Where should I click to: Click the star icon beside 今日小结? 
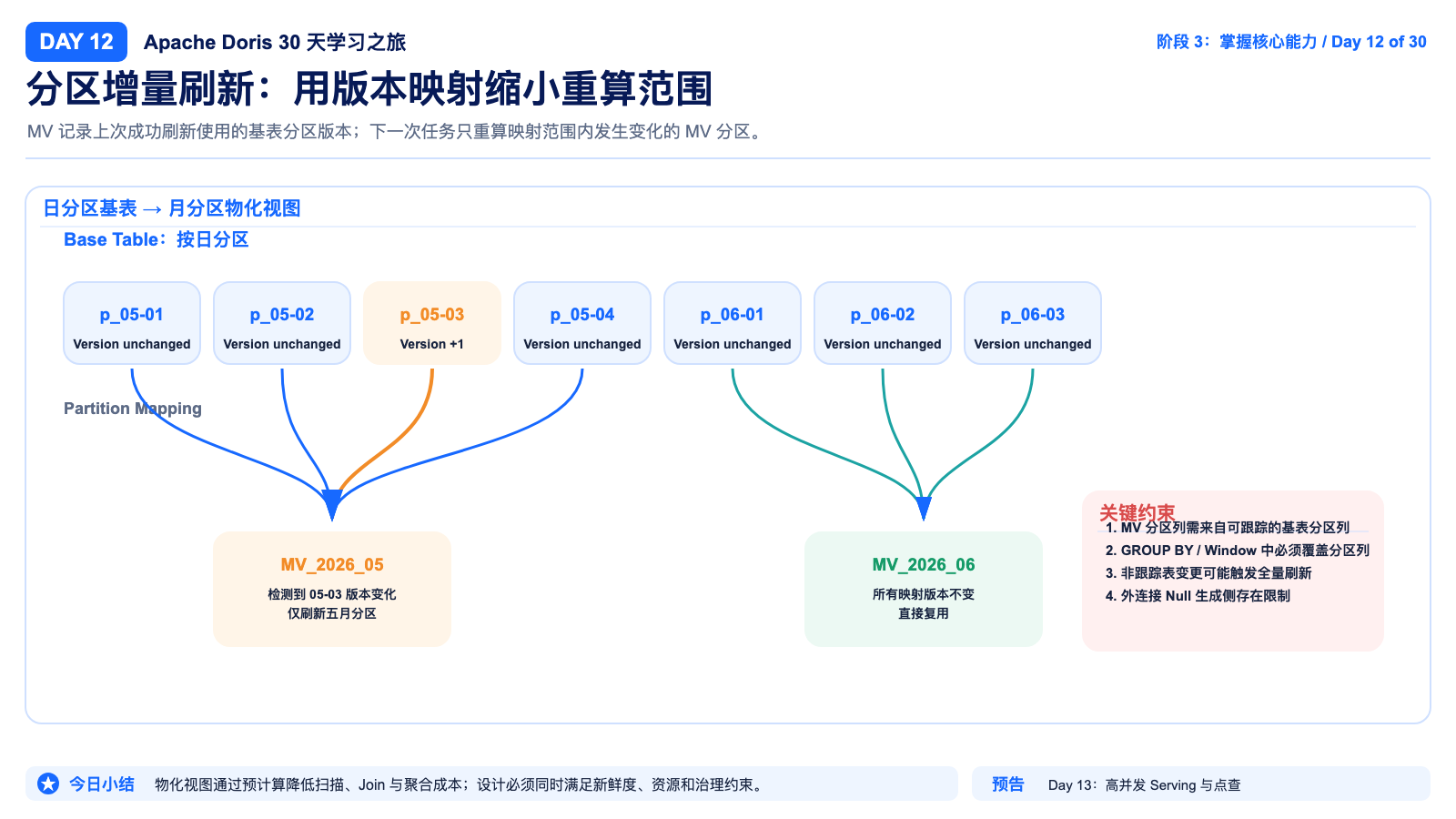[48, 784]
